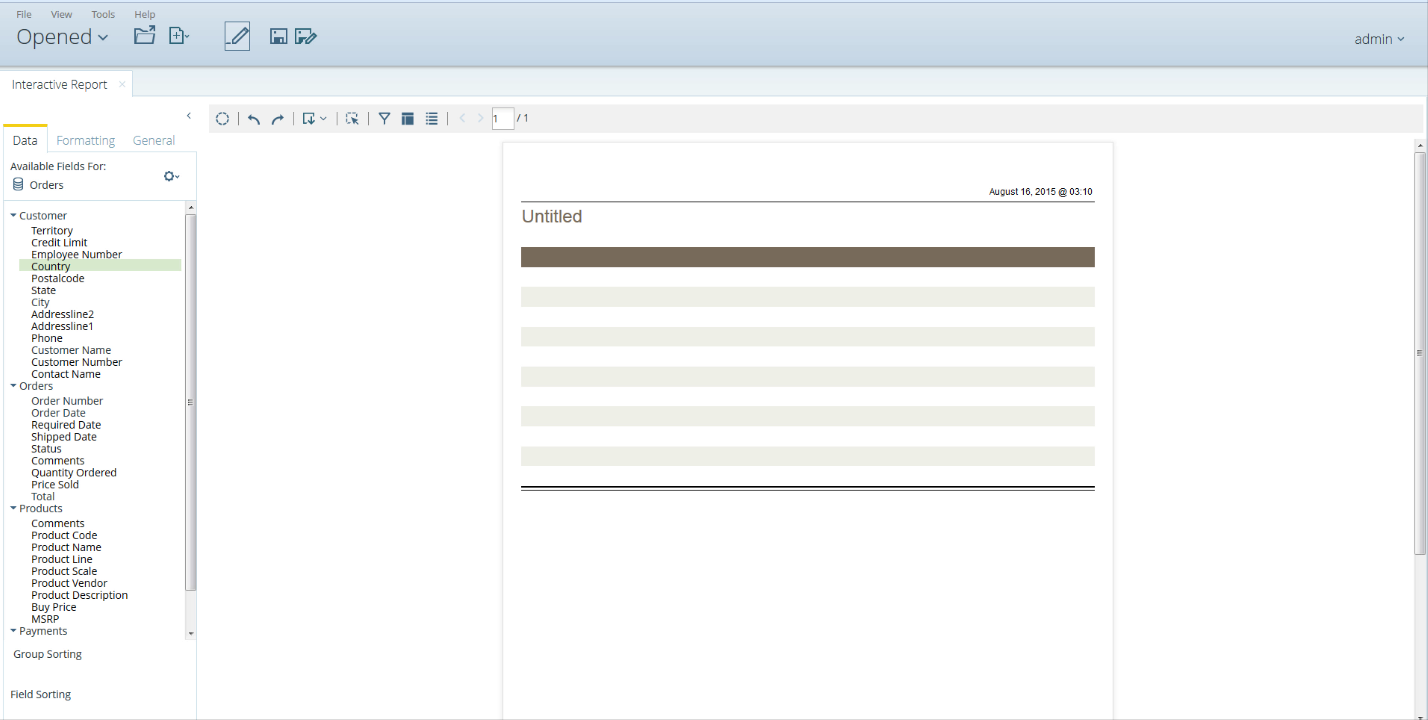Collapse the Products field group
Viewport: 1428px width, 720px height.
coord(14,508)
